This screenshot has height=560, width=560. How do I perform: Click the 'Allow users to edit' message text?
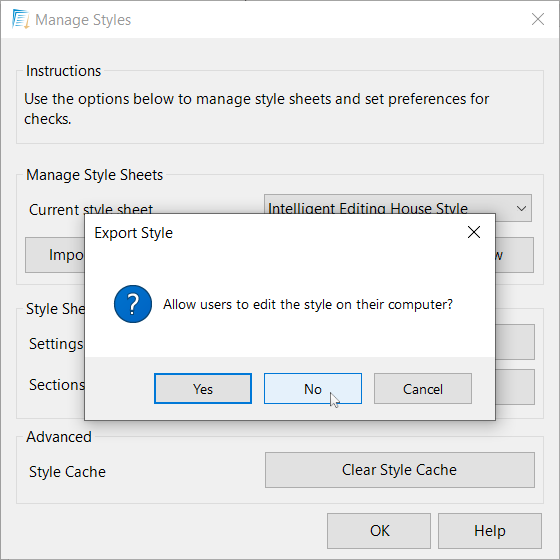pos(308,304)
